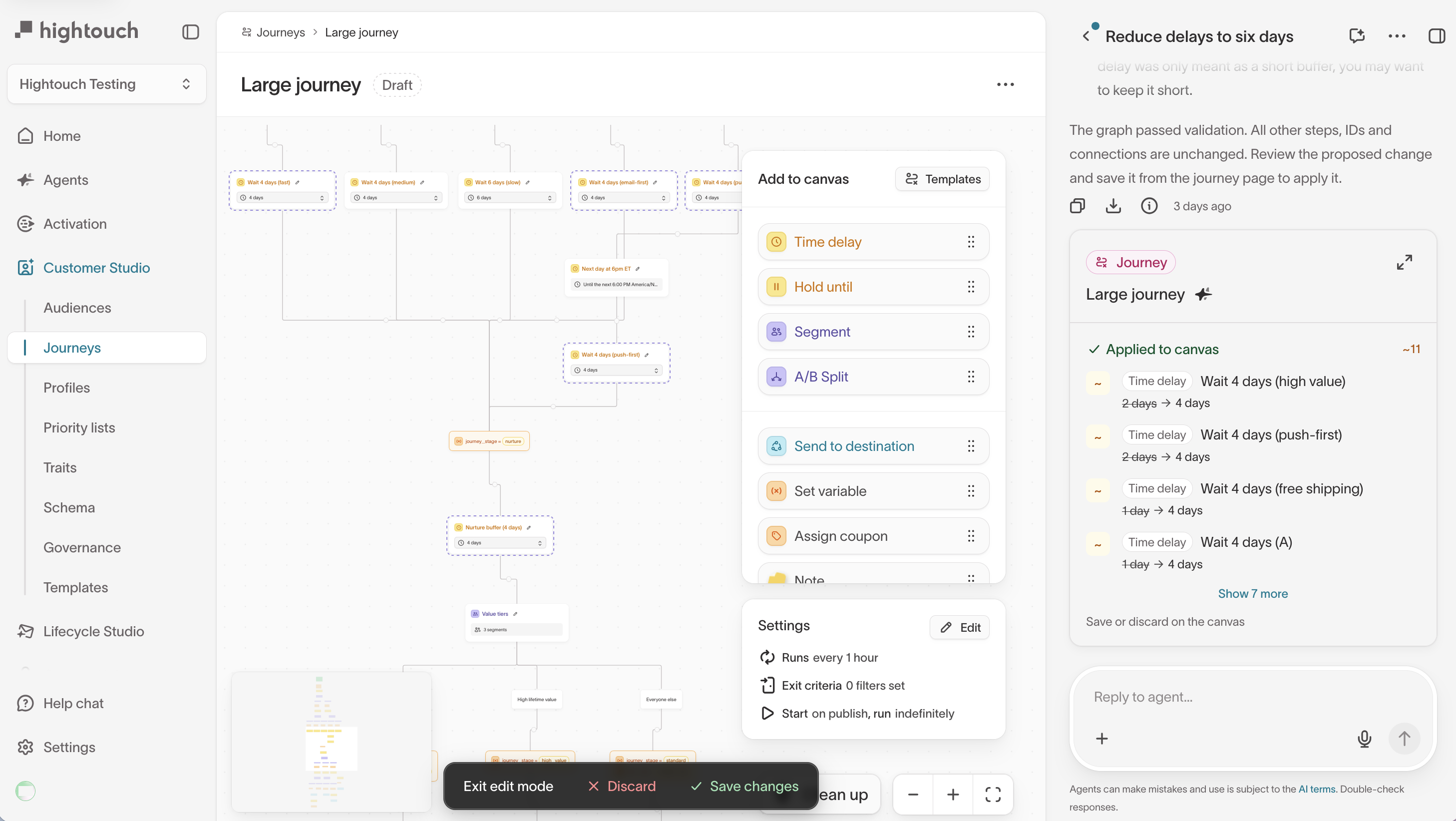Zoom in on canvas with plus icon
The image size is (1456, 821).
click(x=953, y=795)
